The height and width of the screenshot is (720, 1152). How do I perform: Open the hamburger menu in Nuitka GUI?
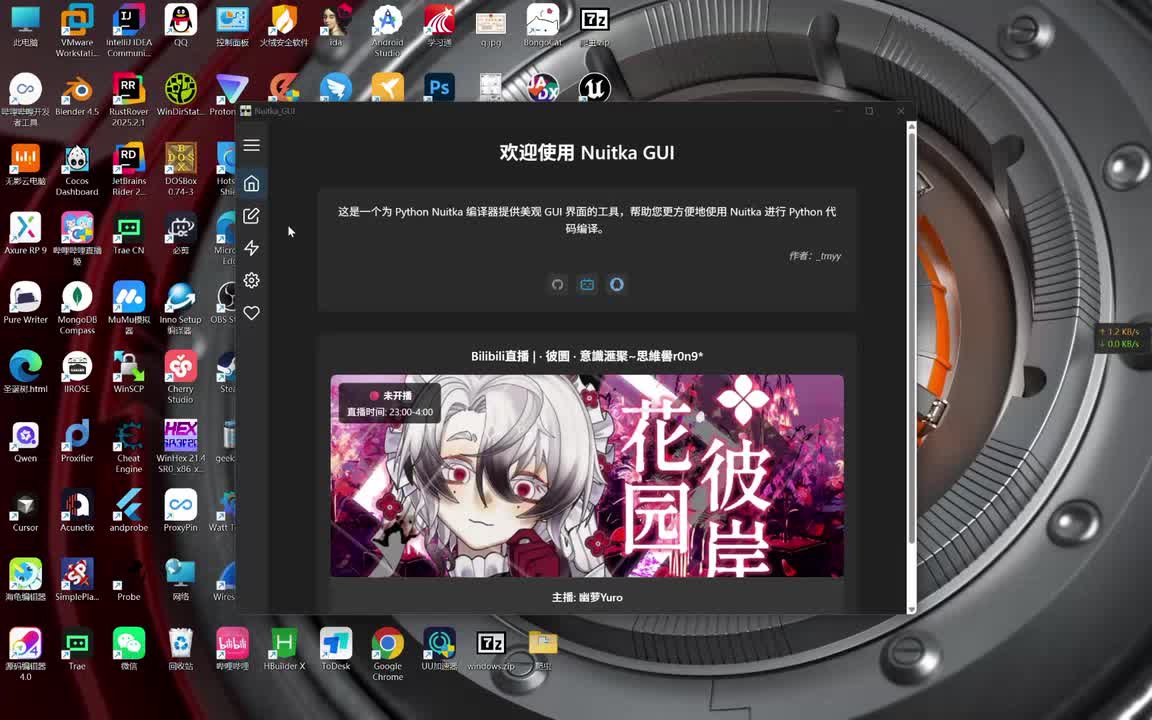pyautogui.click(x=251, y=145)
